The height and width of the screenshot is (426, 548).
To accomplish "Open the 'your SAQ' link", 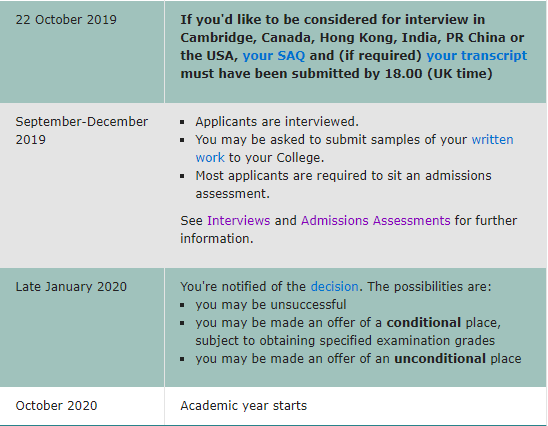I will [274, 56].
